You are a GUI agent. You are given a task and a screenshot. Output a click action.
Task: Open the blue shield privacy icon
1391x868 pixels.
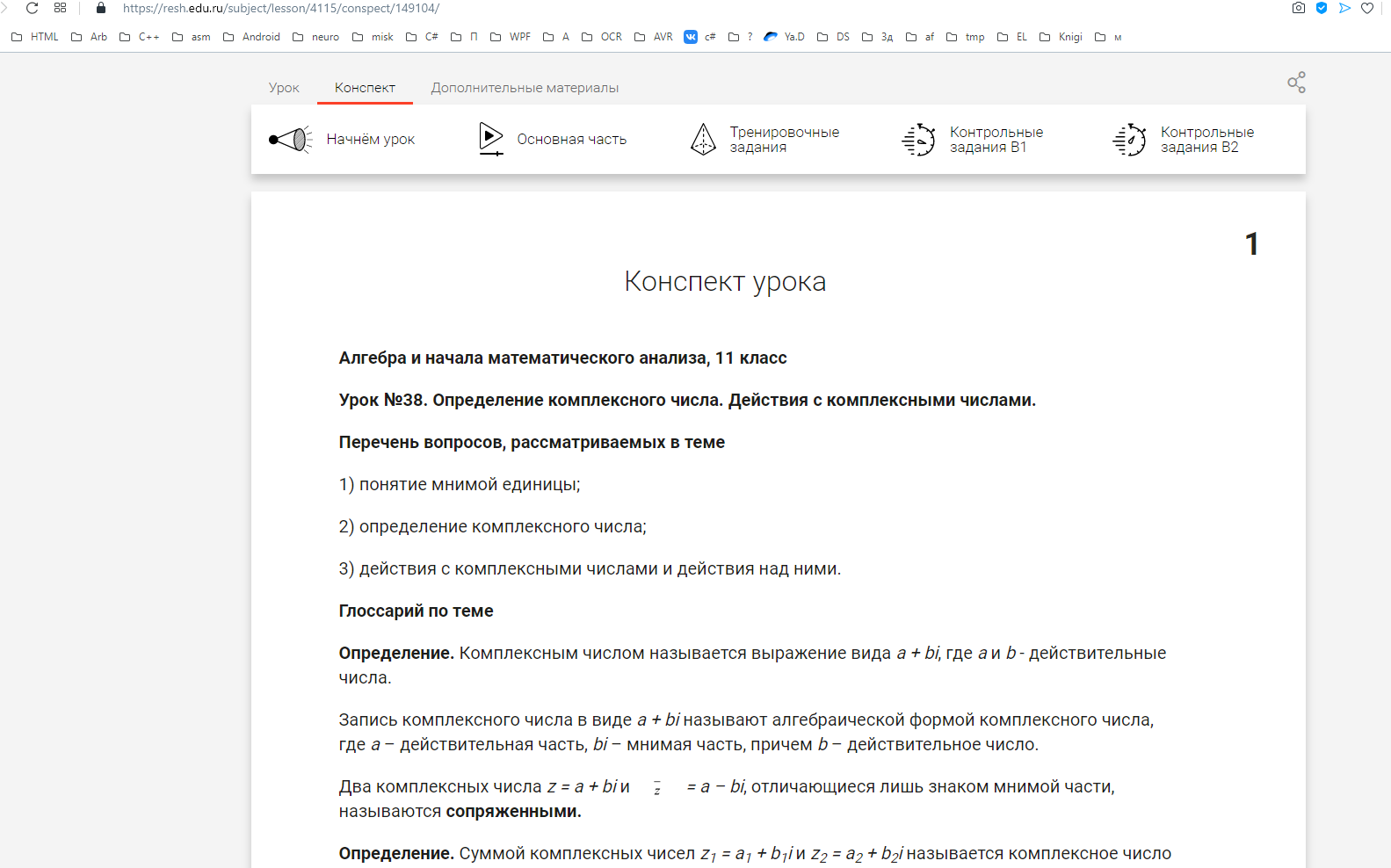click(x=1322, y=8)
